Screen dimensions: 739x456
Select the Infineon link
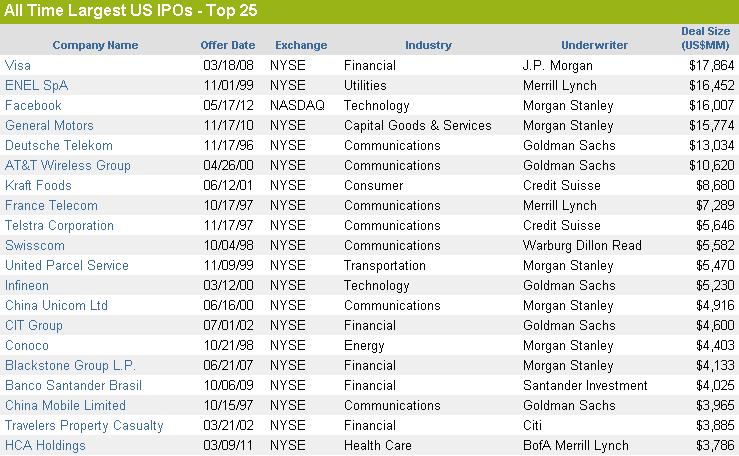[x=27, y=286]
